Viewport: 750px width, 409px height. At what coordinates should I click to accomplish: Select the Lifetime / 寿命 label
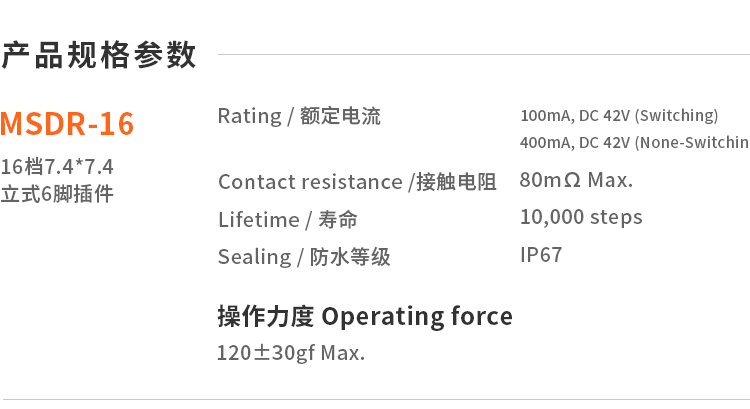click(288, 220)
